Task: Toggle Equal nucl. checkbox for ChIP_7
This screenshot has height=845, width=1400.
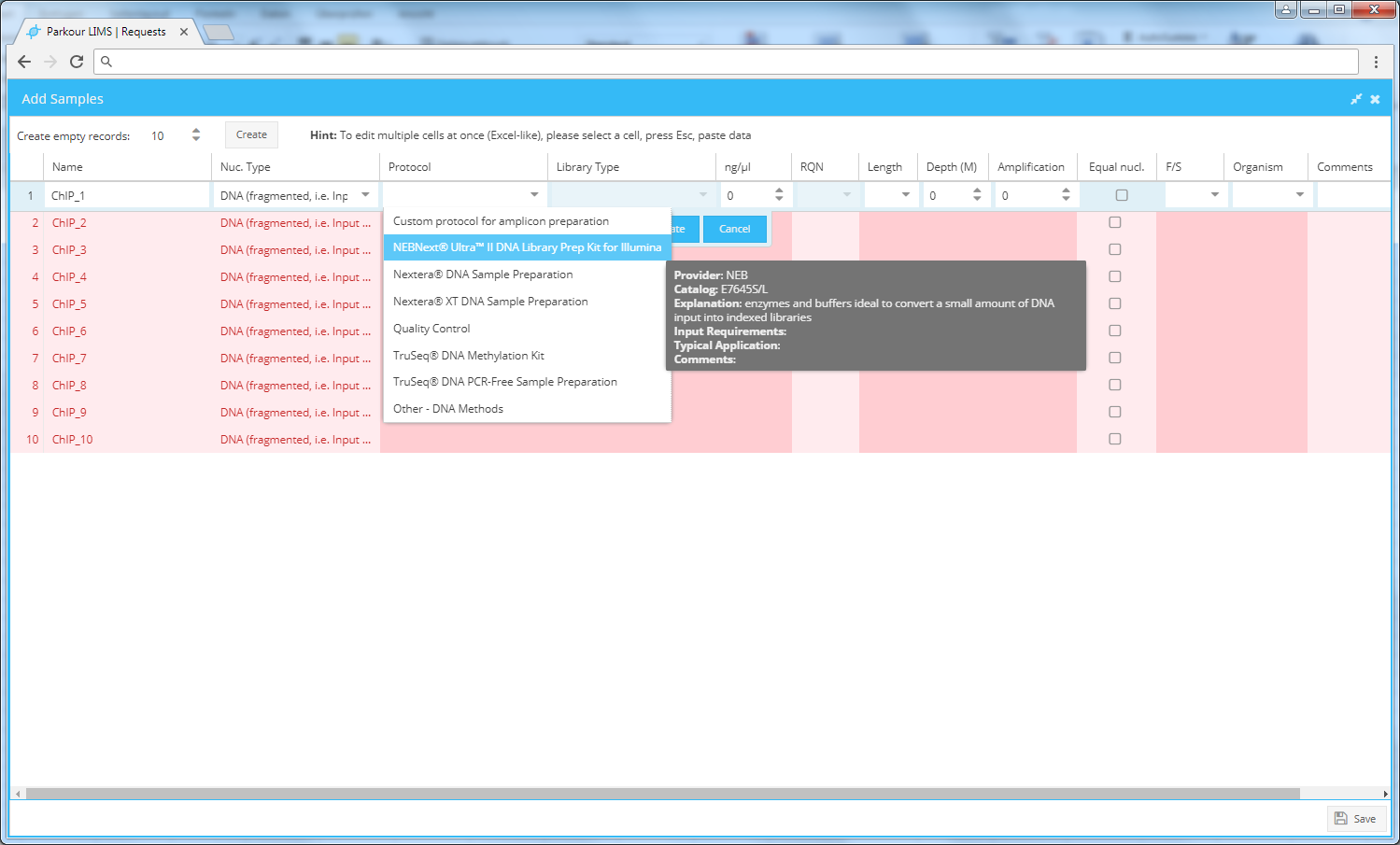Action: pyautogui.click(x=1115, y=358)
